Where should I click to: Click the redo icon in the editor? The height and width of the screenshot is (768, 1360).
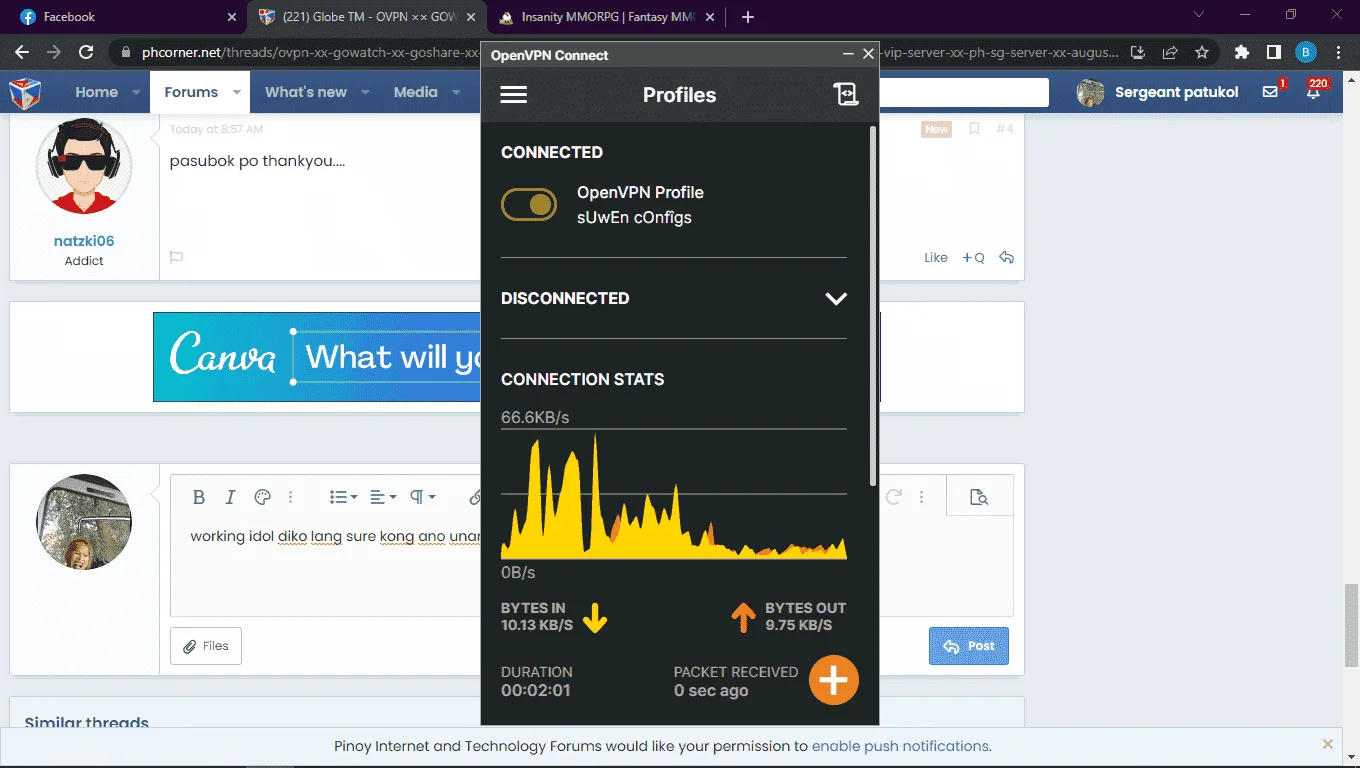894,497
